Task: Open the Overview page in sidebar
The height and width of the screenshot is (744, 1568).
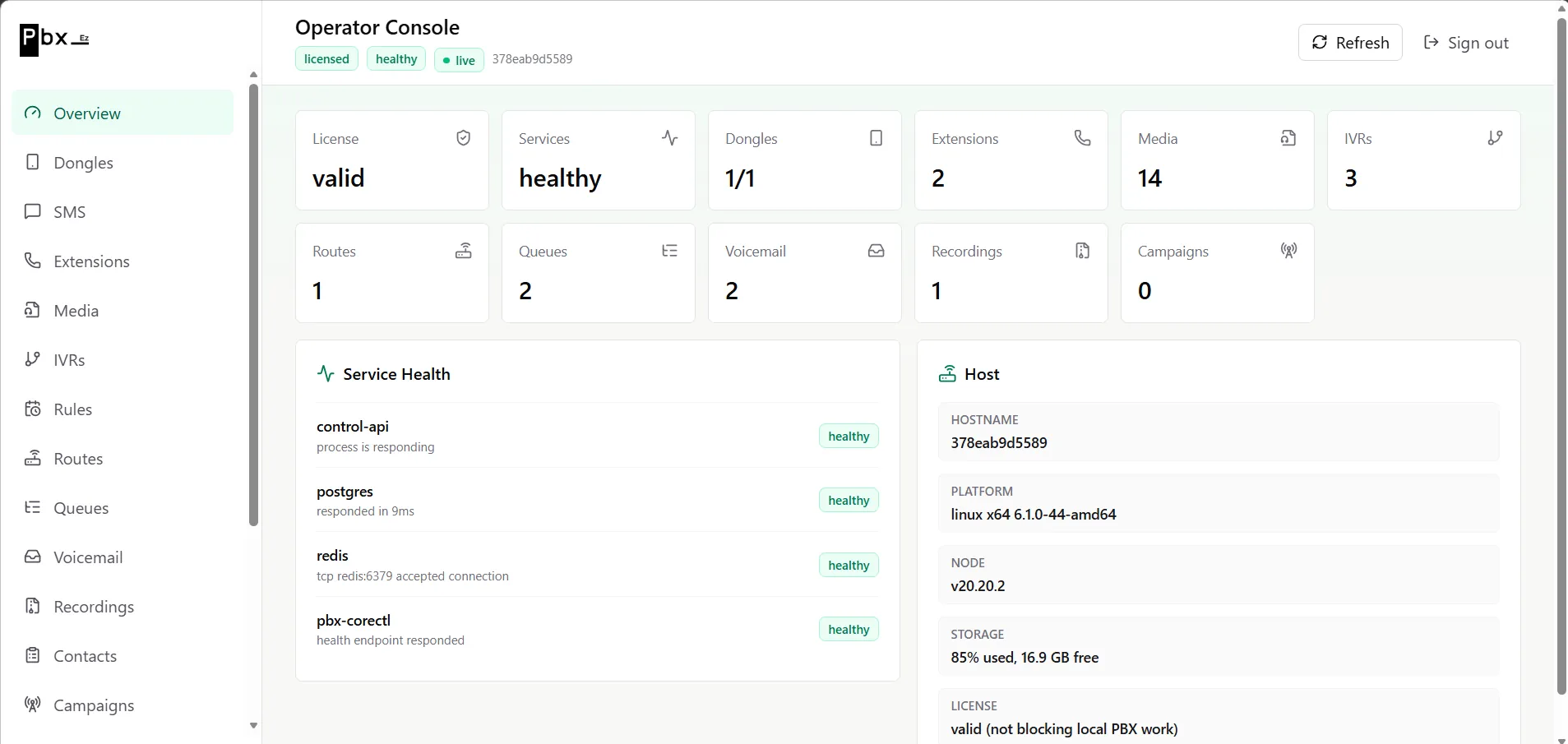Action: point(123,113)
